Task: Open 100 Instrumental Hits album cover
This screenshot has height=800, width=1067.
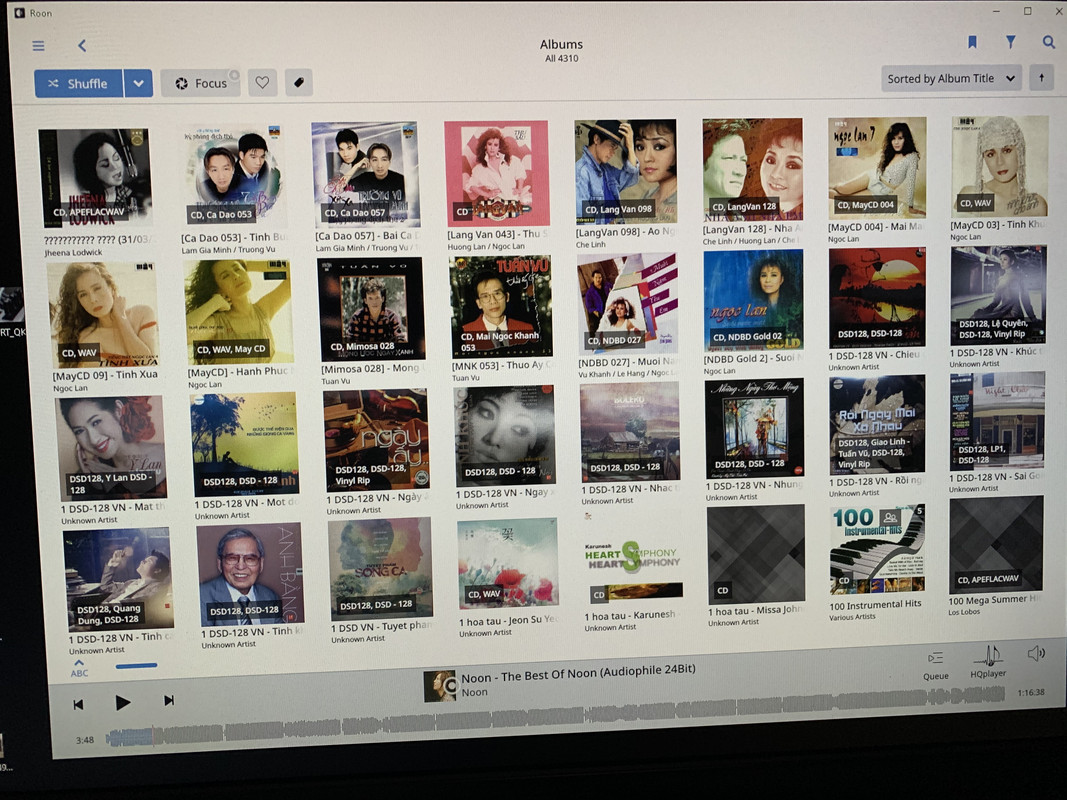Action: (x=877, y=550)
